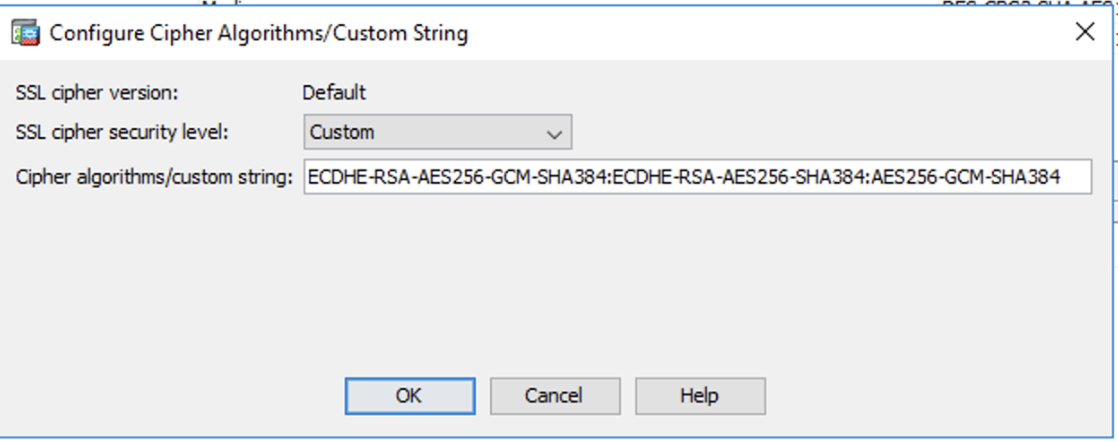Screen dimensions: 1118x442
Task: Select the word Custom in the security level box
Action: 342,132
